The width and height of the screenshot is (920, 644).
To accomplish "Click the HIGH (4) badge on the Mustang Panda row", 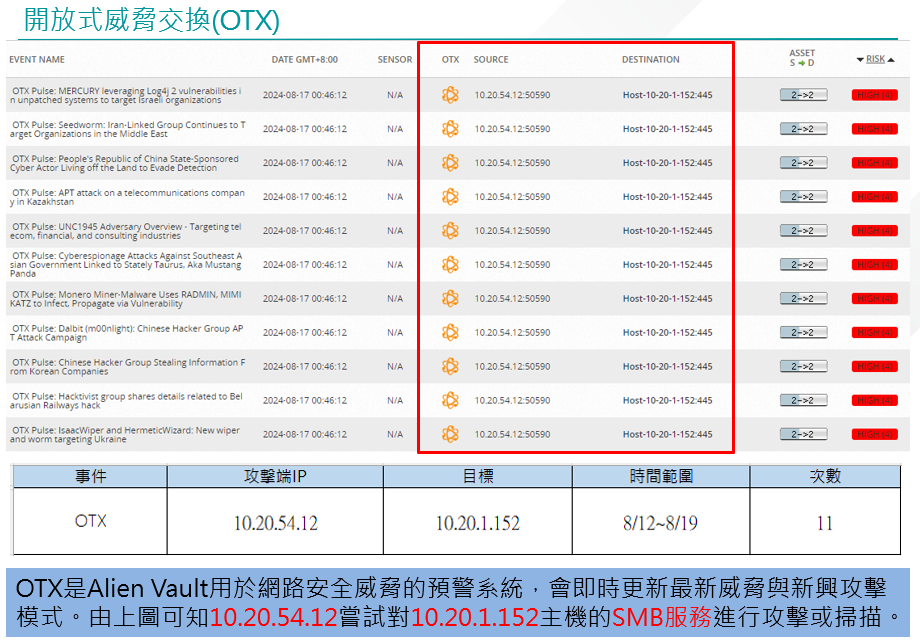I will (x=875, y=265).
